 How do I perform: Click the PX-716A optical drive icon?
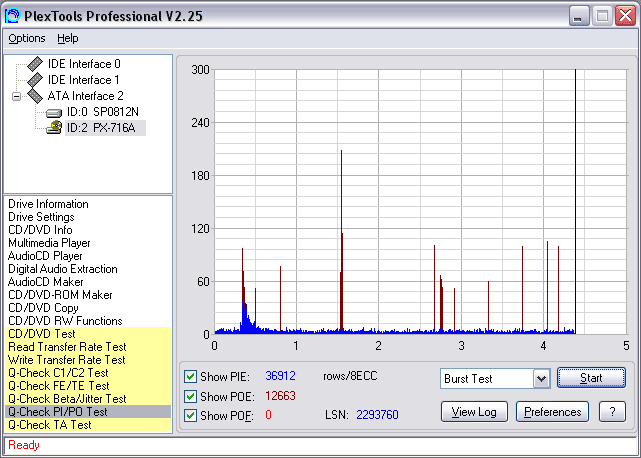54,128
